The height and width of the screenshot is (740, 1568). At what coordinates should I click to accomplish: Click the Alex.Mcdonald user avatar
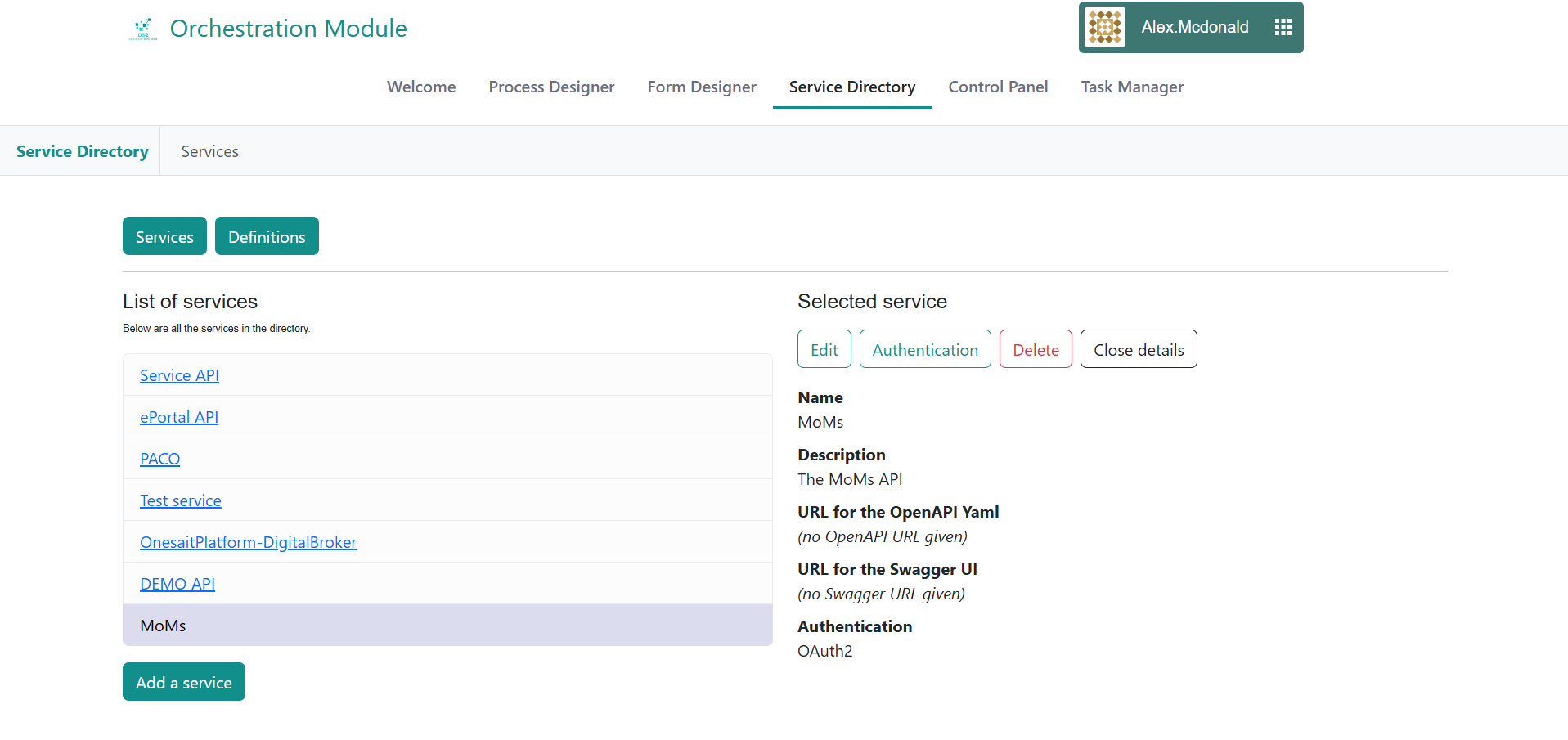tap(1105, 28)
